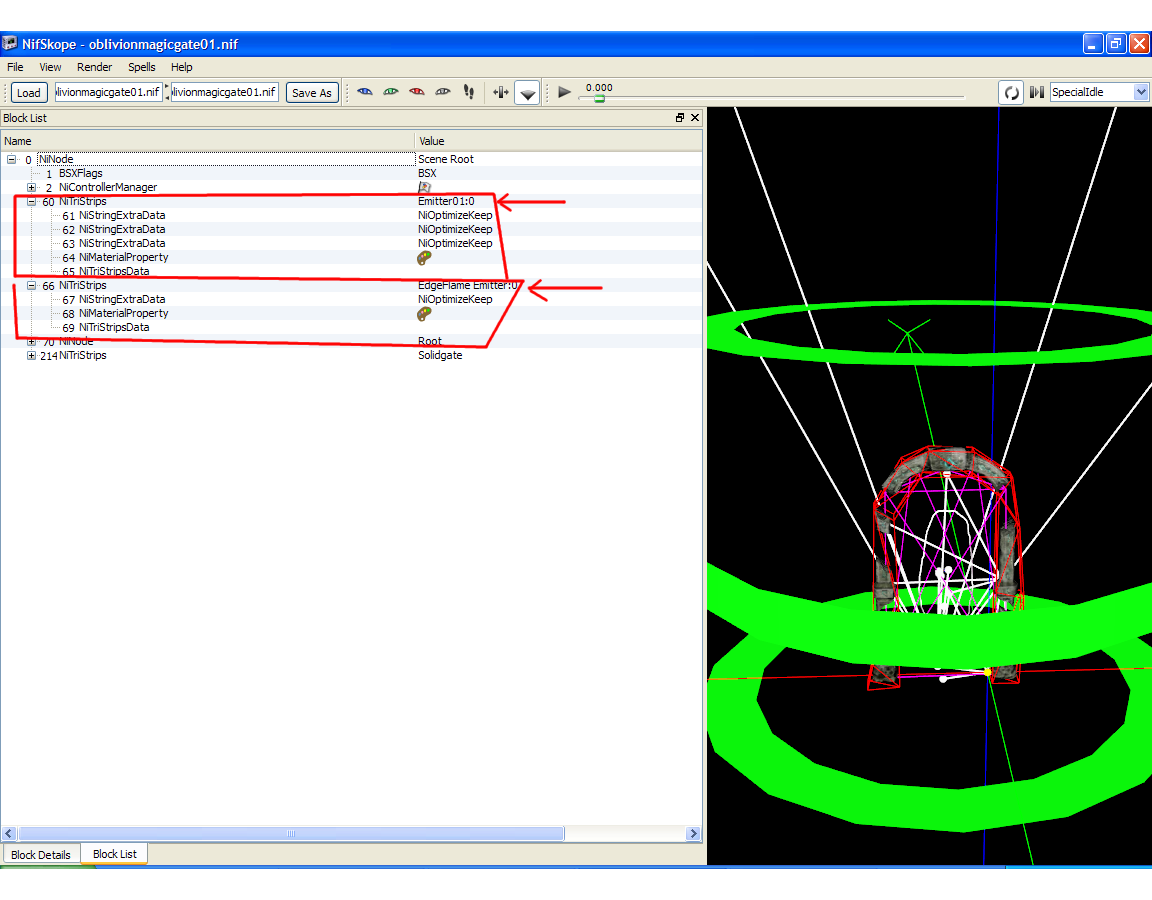Toggle the gray eye perspective view
1152x900 pixels.
[x=443, y=92]
